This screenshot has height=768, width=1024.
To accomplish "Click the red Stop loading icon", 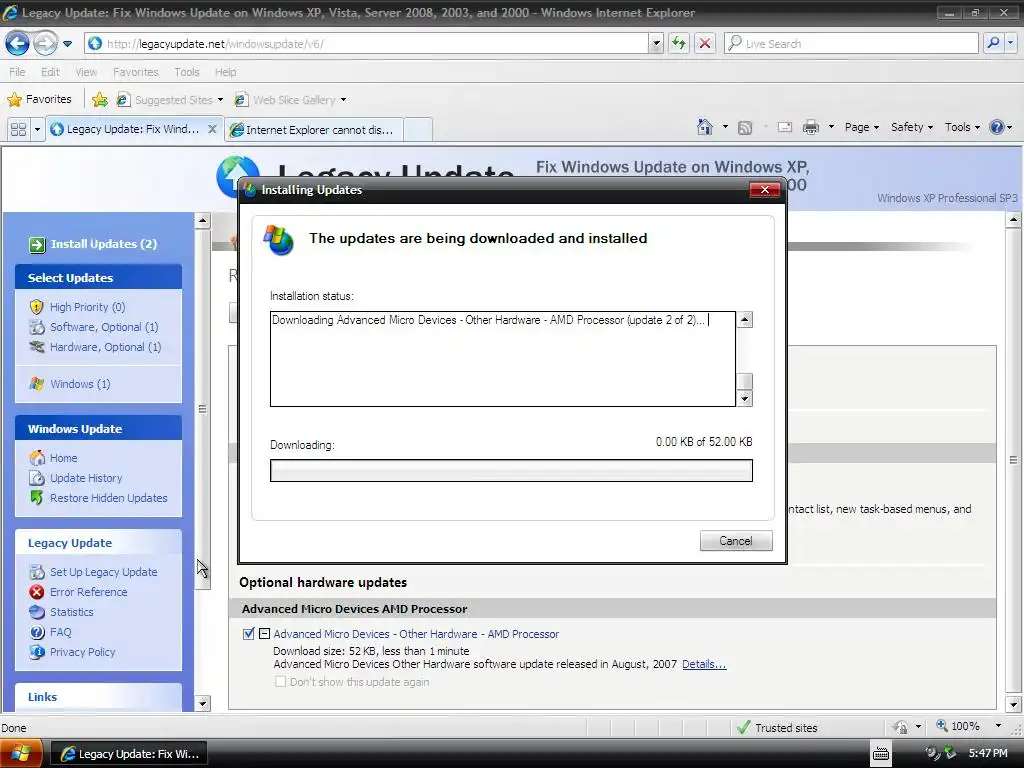I will [705, 44].
